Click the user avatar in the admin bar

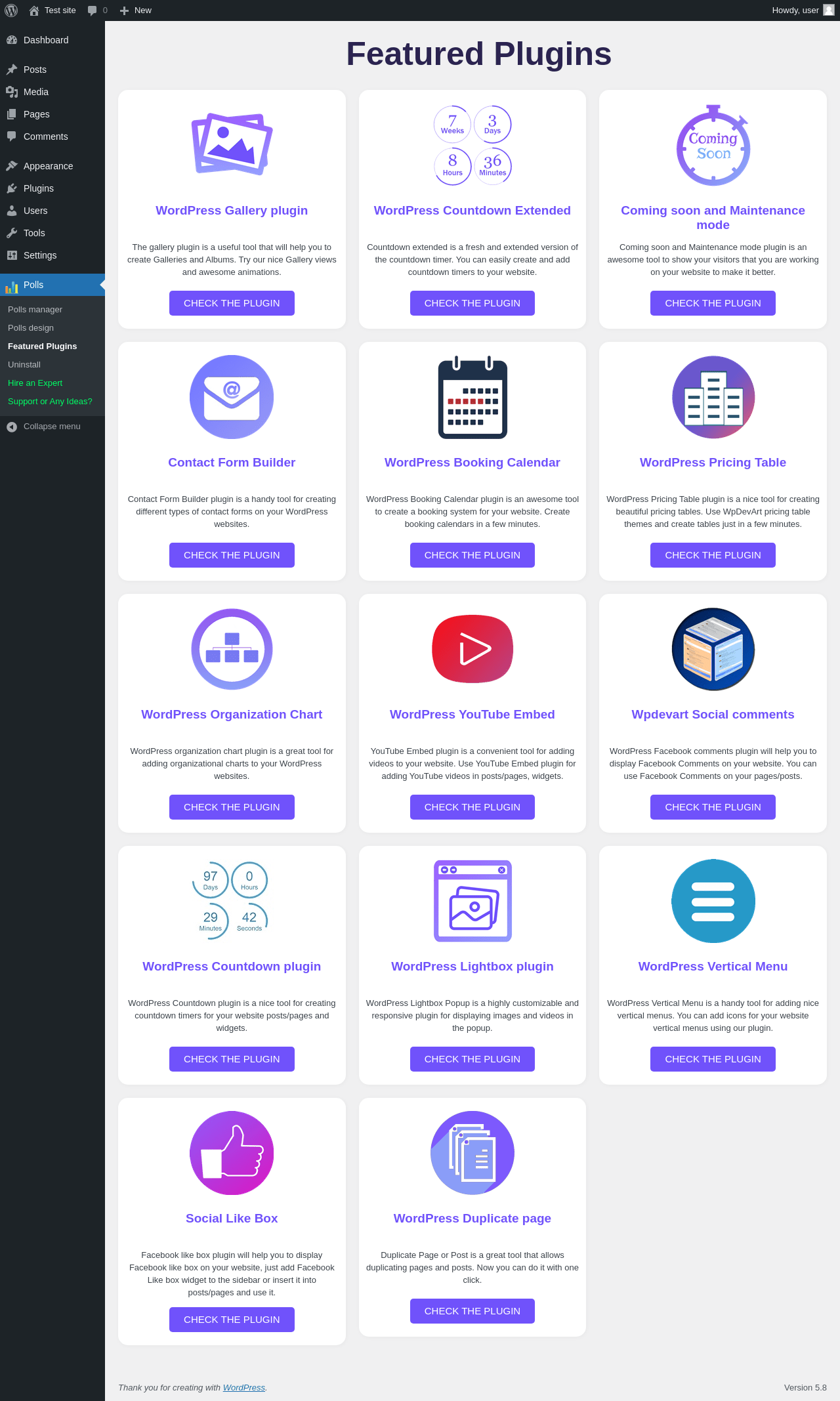829,10
